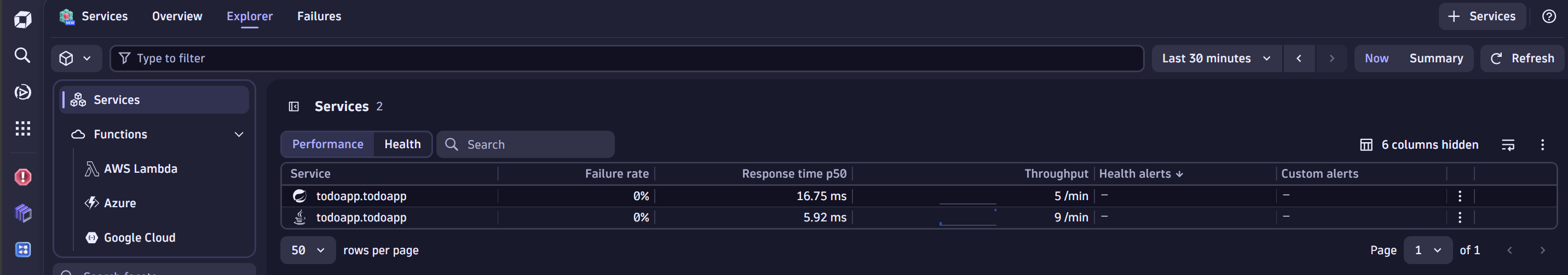
Task: Open table line wrap settings icon
Action: (1508, 145)
